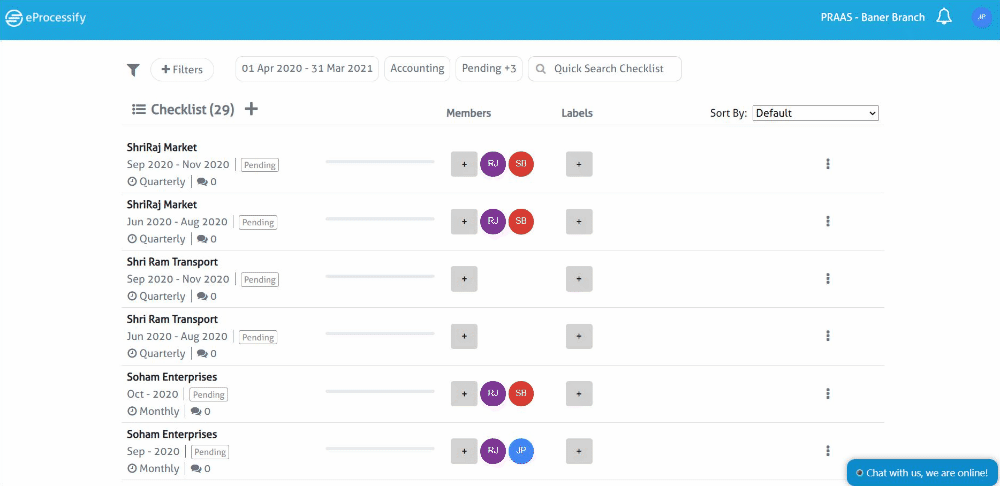Add member to ShriRaj Market Jun-Aug checklist
The height and width of the screenshot is (486, 1000).
pos(464,221)
